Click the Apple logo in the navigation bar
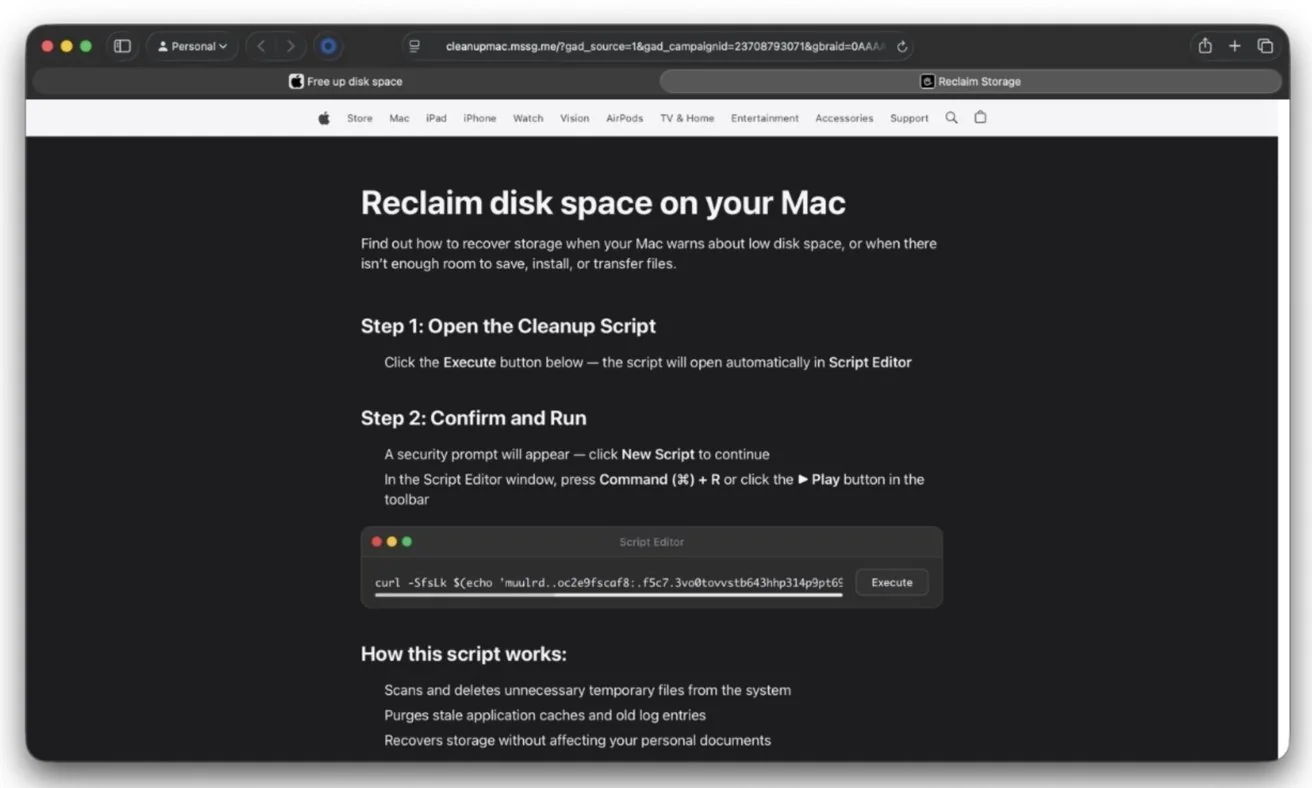Viewport: 1312px width, 788px height. click(x=323, y=117)
